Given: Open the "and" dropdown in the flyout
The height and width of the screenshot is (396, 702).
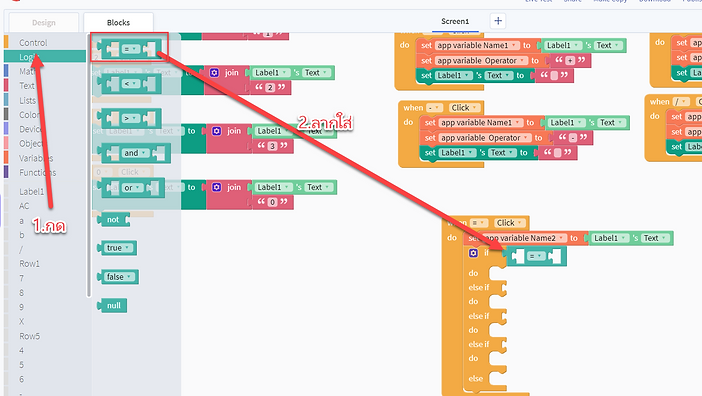Looking at the screenshot, I should coord(135,153).
